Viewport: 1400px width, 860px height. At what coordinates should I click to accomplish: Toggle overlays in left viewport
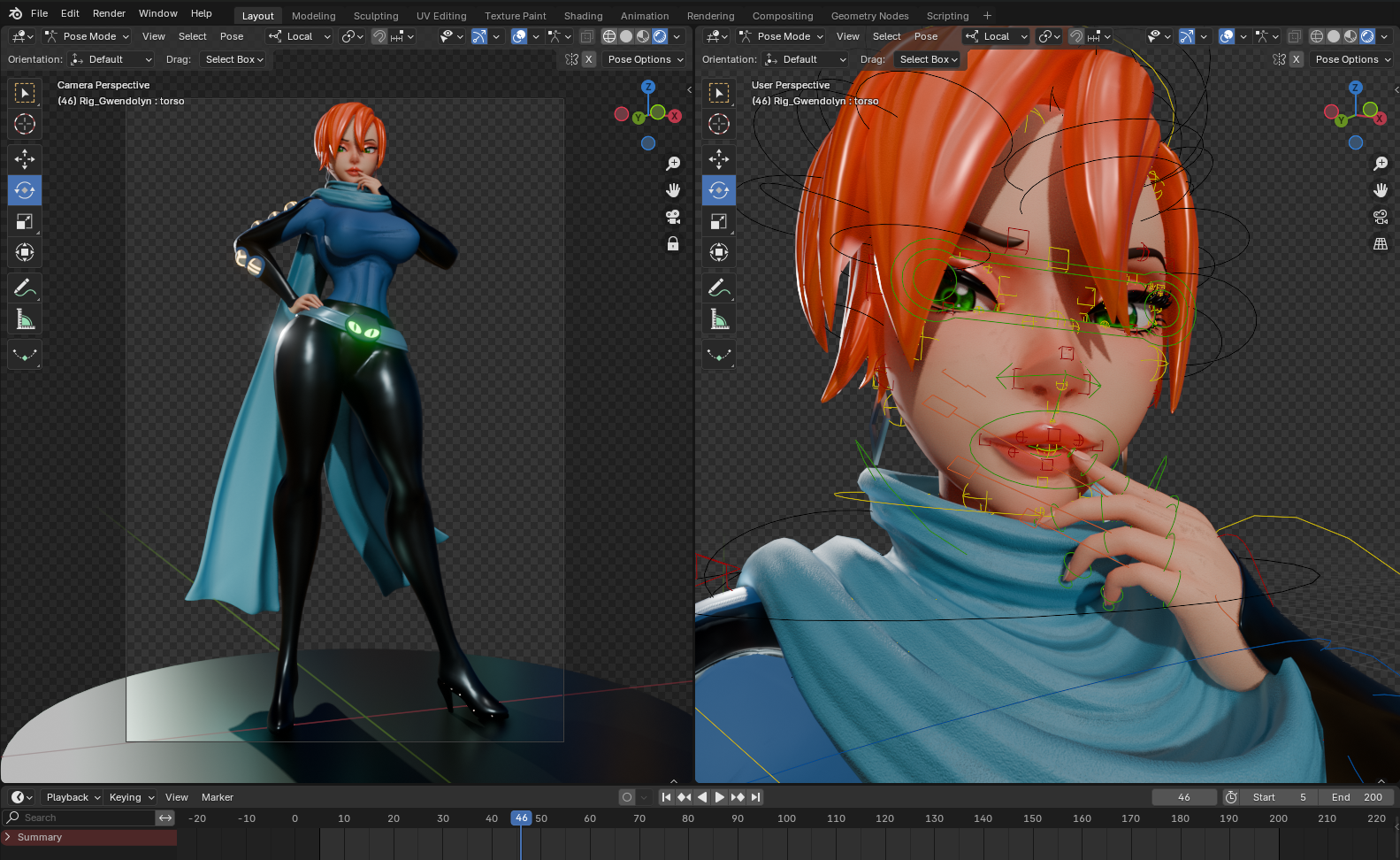click(519, 36)
